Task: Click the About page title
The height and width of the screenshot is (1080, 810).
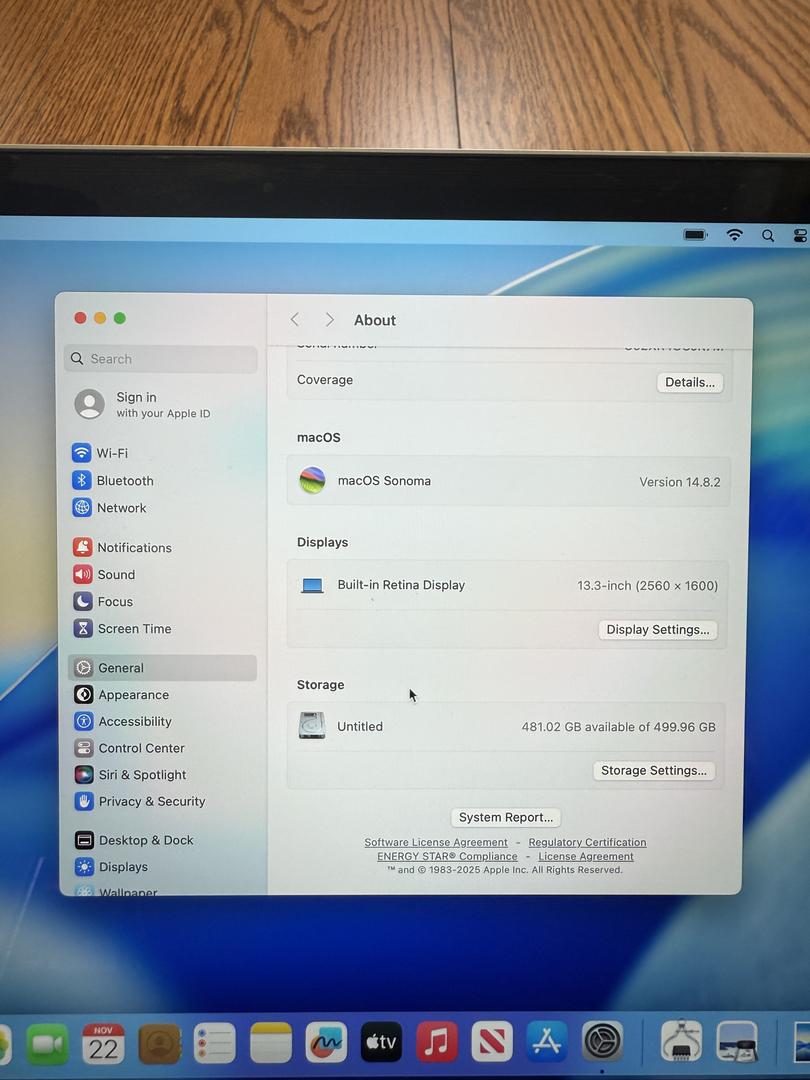Action: [x=375, y=320]
